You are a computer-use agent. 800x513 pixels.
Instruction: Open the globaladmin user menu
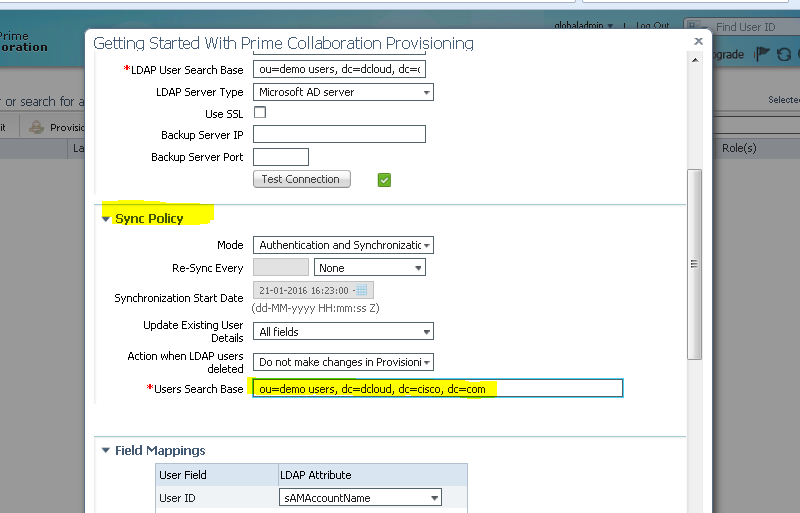(x=583, y=25)
